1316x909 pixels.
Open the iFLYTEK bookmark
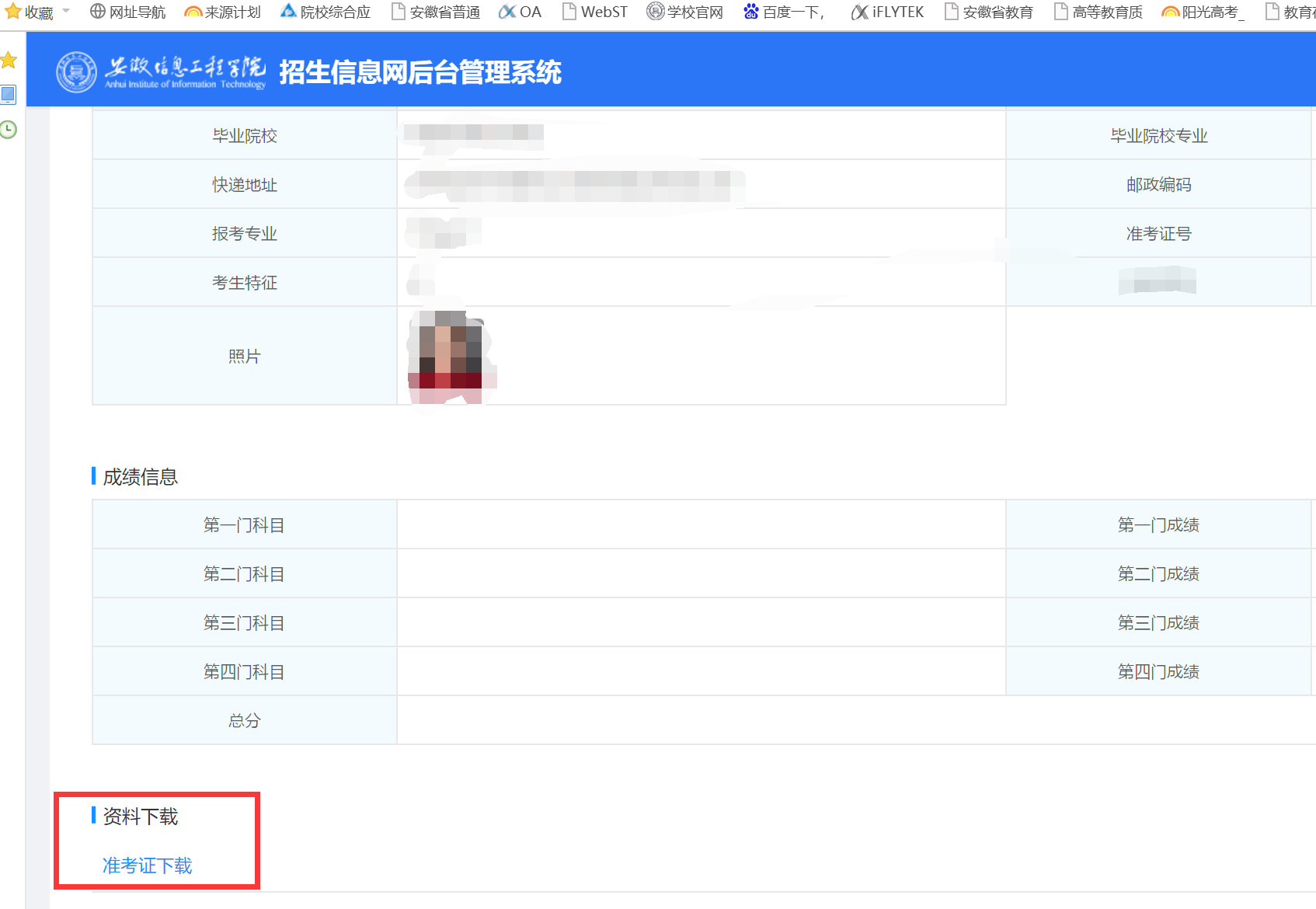pyautogui.click(x=888, y=12)
